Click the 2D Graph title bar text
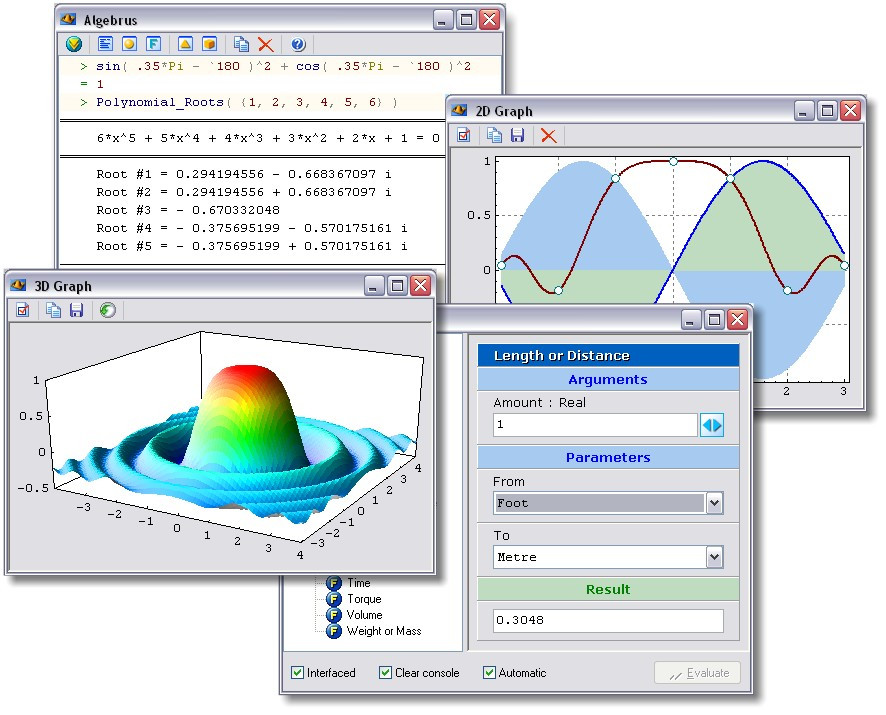 click(504, 111)
